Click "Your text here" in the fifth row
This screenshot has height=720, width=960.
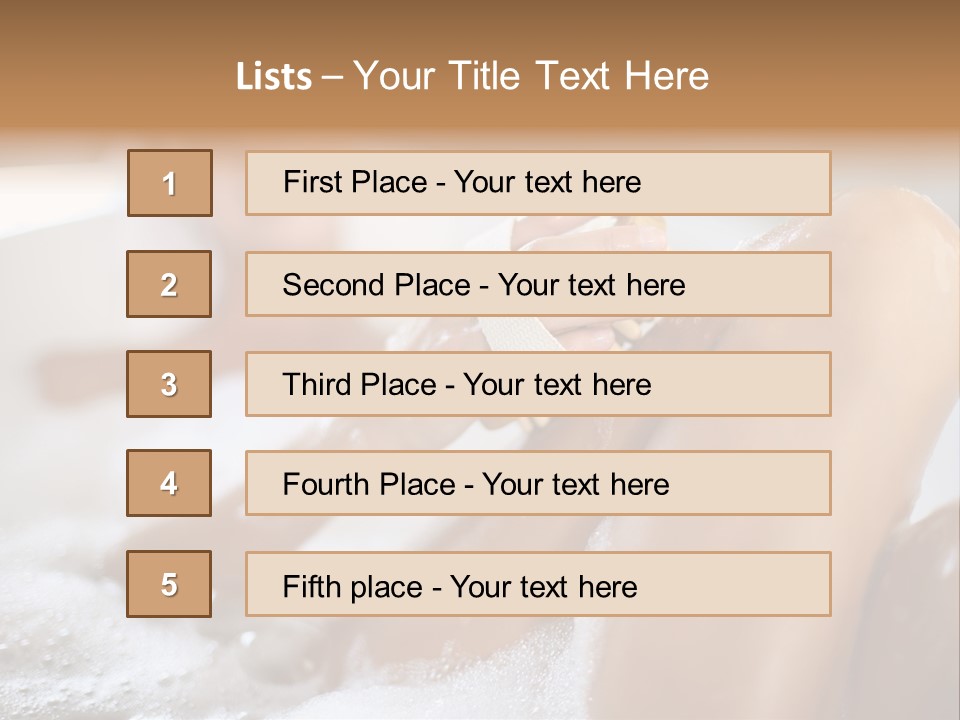tap(543, 586)
